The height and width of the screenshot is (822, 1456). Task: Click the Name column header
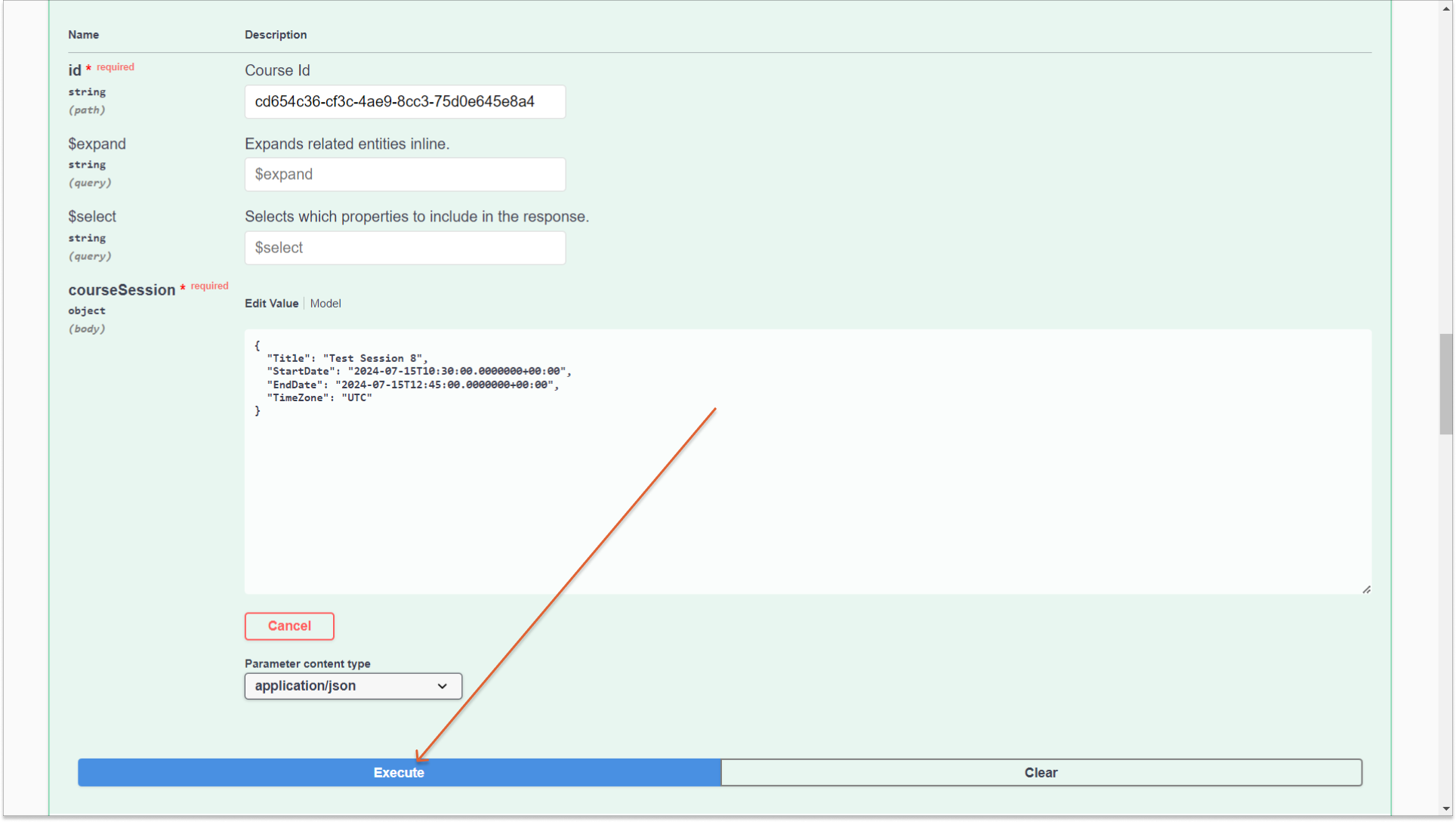[83, 35]
